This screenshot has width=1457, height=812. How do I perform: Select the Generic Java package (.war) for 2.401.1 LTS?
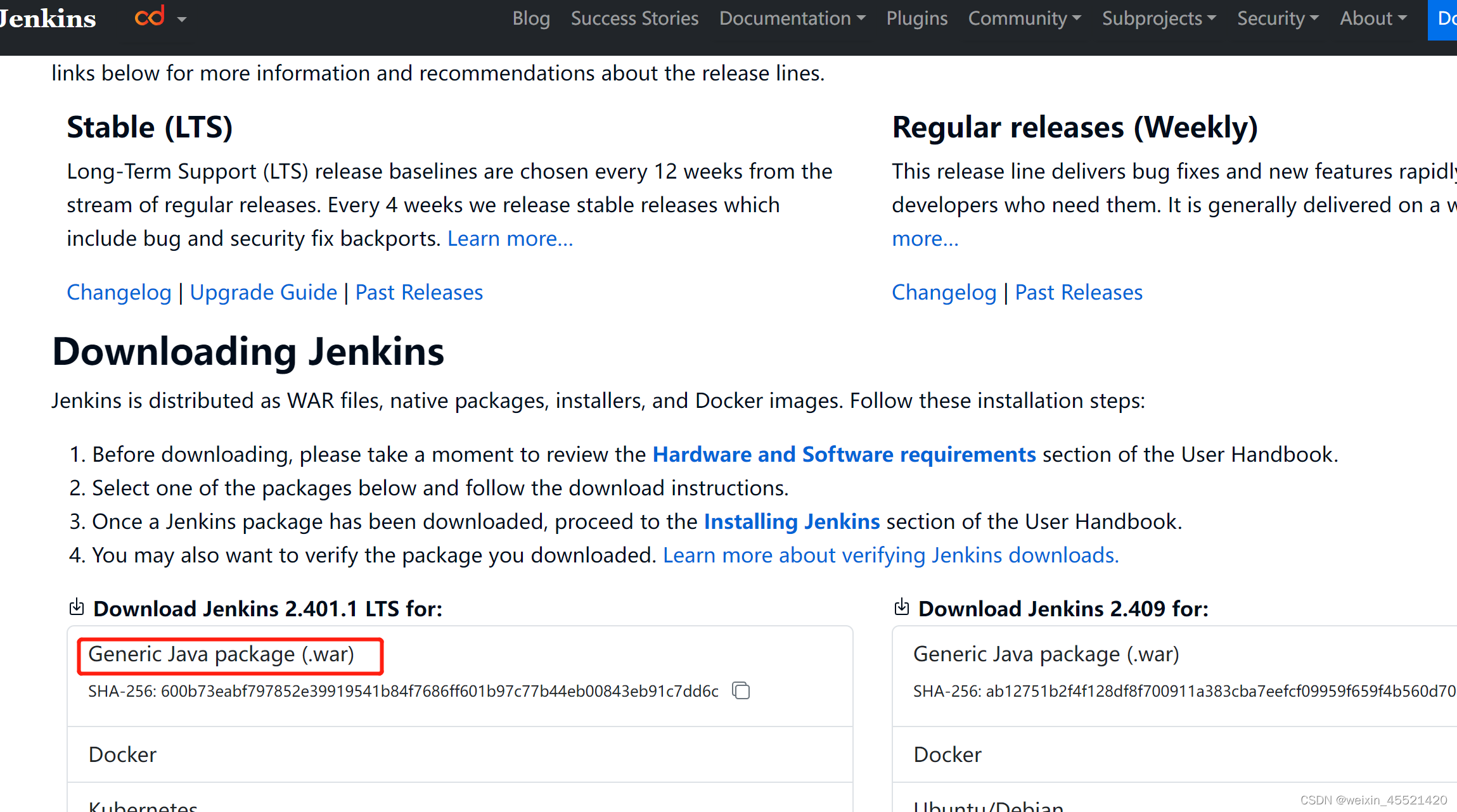tap(221, 654)
